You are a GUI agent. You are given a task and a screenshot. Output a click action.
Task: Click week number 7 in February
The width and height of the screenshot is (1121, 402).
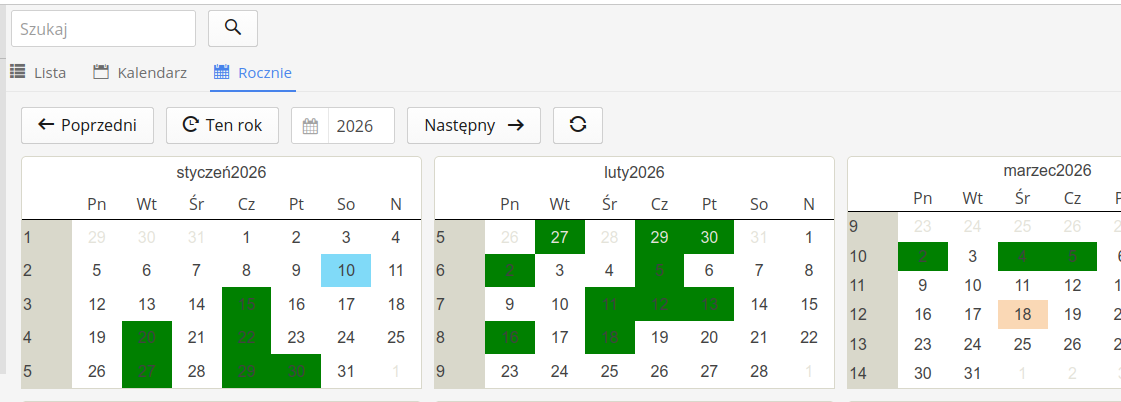pos(441,304)
